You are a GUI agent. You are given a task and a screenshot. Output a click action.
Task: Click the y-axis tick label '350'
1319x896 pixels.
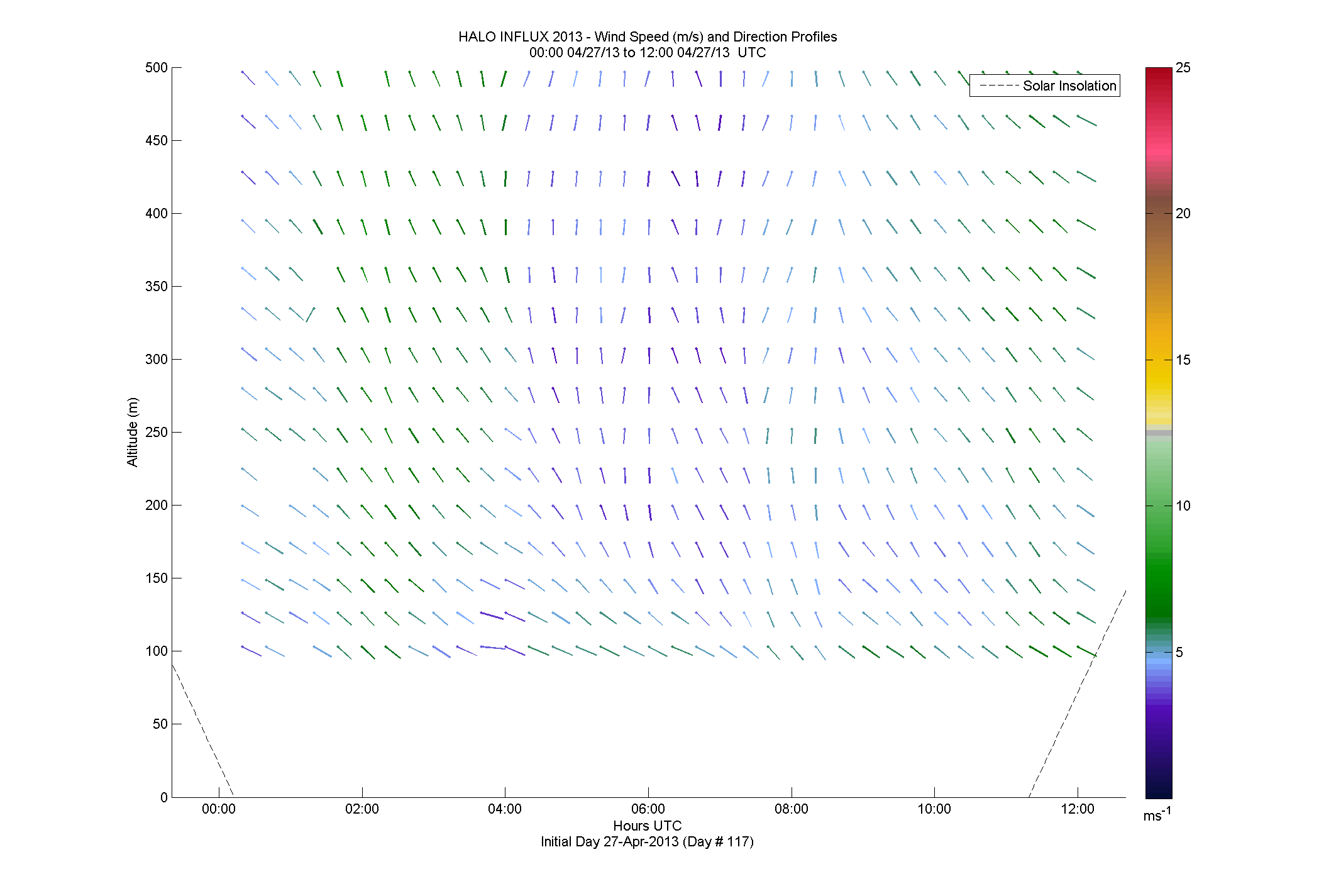[157, 287]
